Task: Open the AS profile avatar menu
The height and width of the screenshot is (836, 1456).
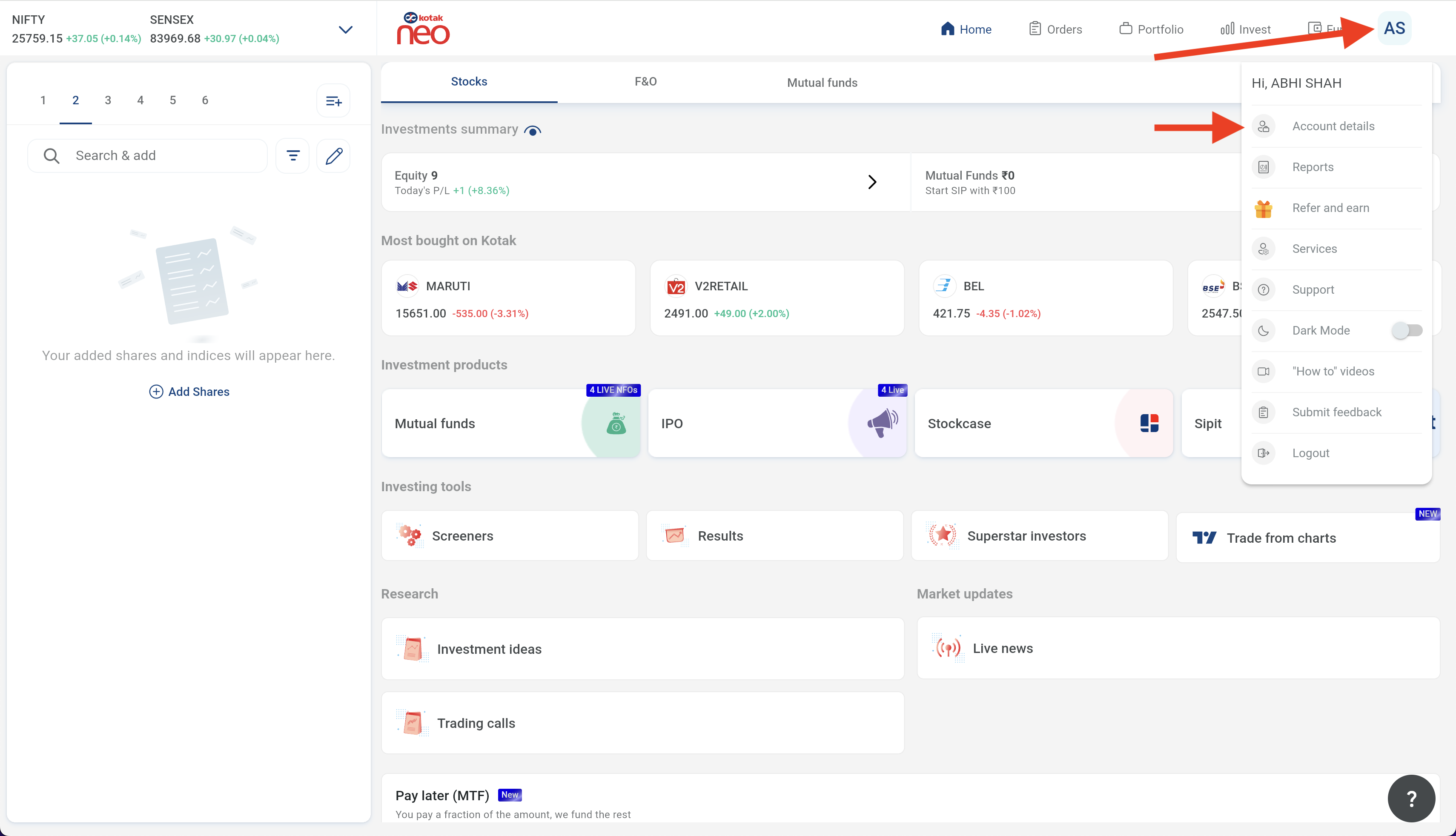Action: coord(1394,28)
